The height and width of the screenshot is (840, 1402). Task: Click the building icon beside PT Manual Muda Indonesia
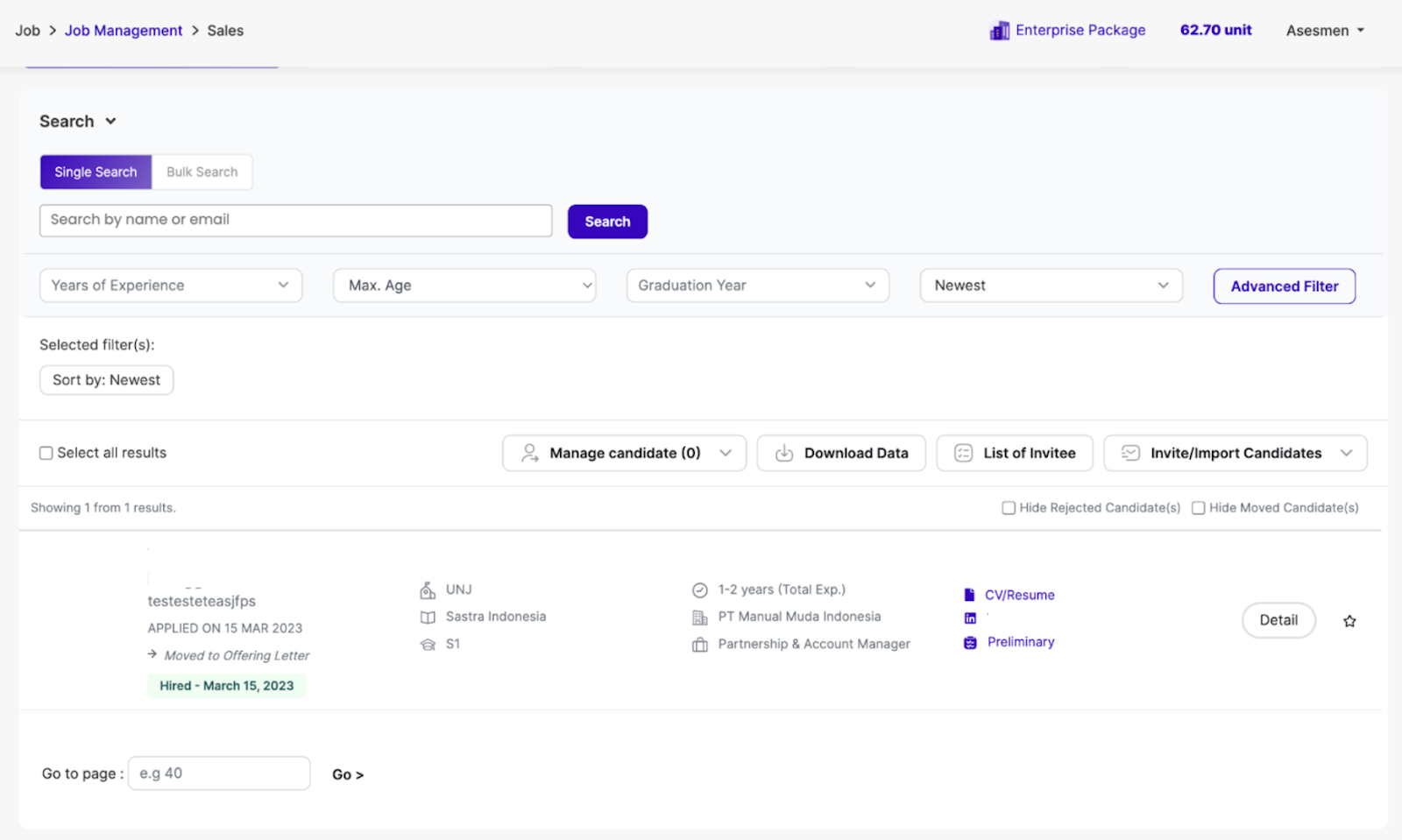click(x=700, y=618)
